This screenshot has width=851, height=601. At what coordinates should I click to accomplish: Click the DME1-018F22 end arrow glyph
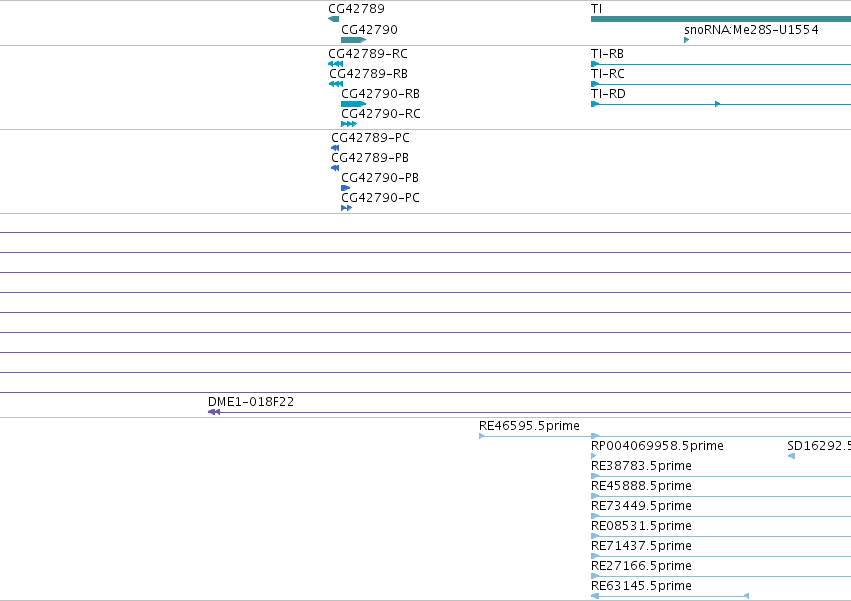pyautogui.click(x=214, y=413)
